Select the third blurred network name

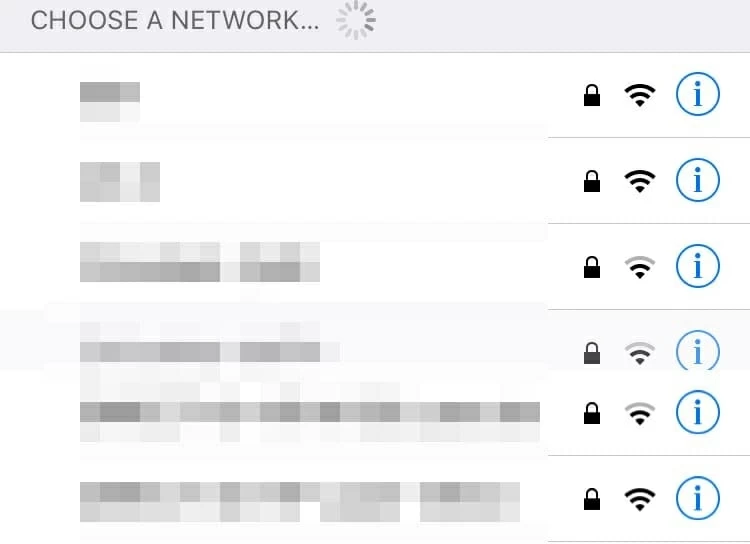pos(200,262)
